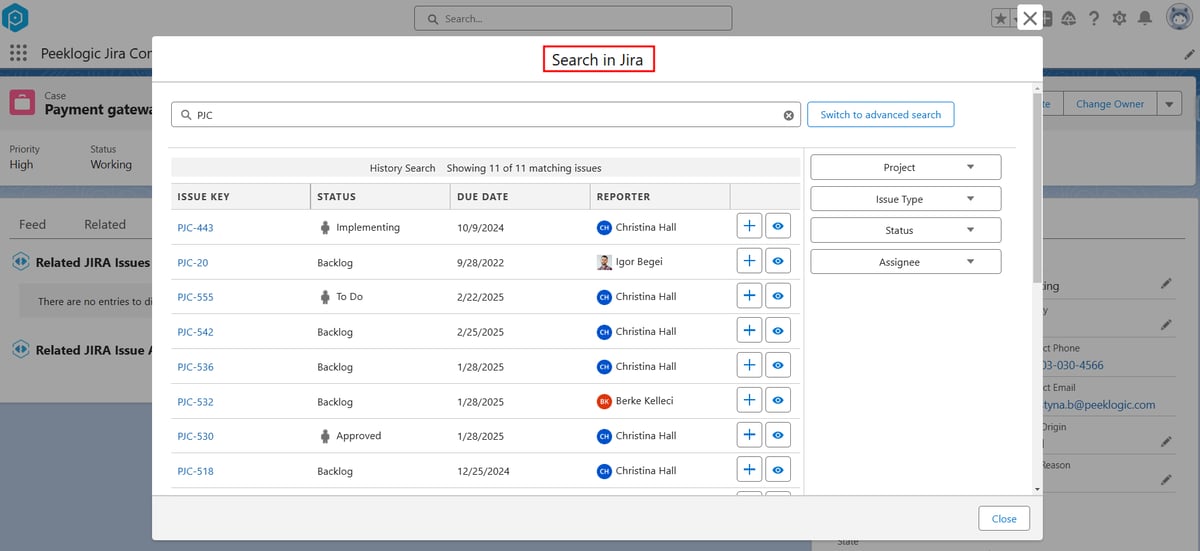Open issue link PJC-555

pos(195,297)
